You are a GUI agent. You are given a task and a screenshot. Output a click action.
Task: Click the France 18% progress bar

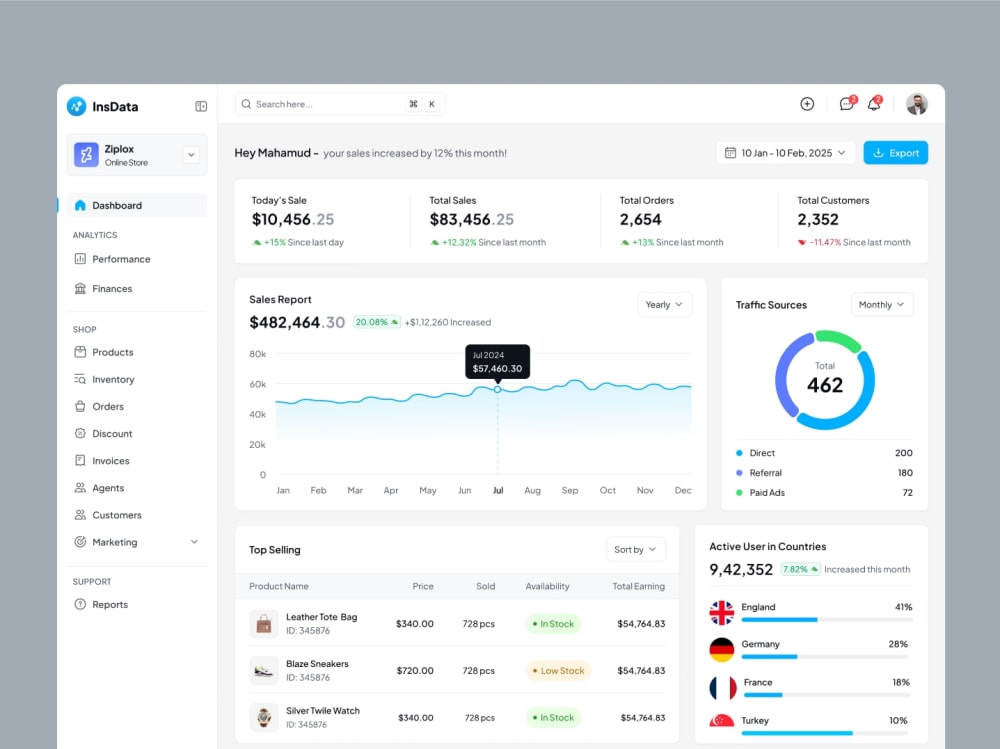click(x=827, y=695)
